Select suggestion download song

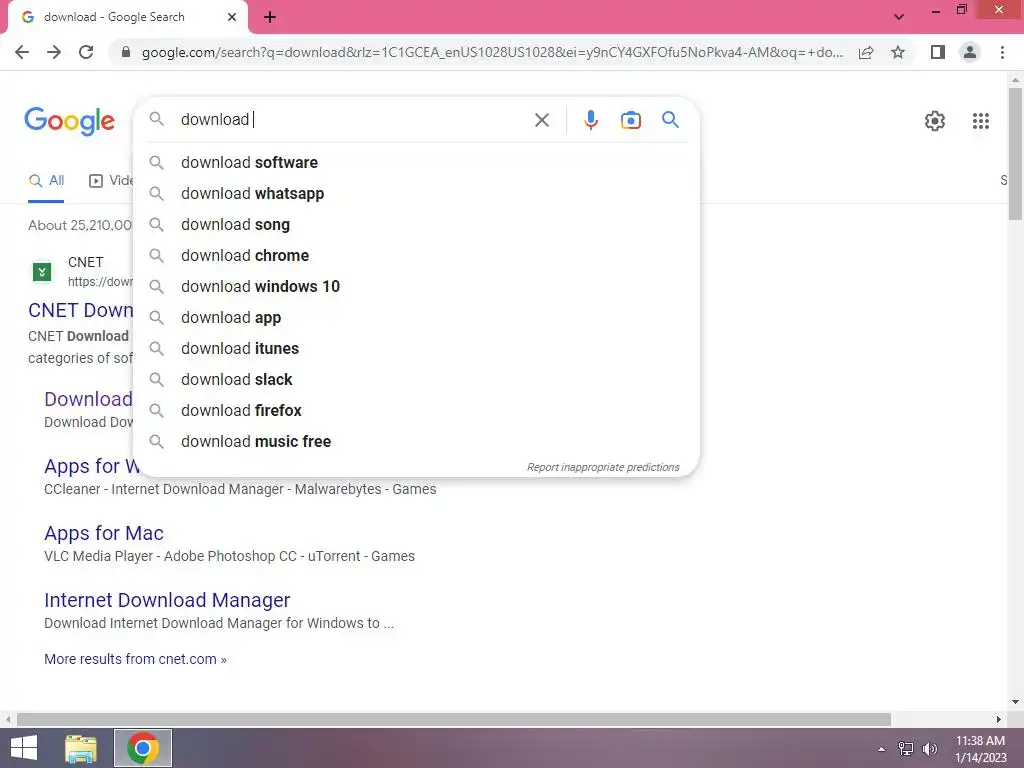click(x=416, y=225)
